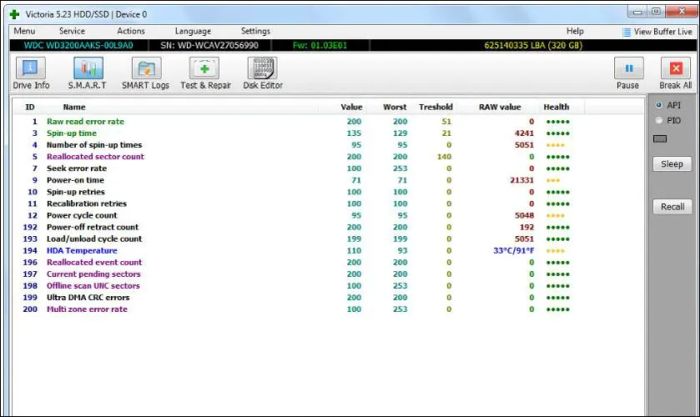Click the View Buffer Live icon
The image size is (700, 417).
pyautogui.click(x=627, y=32)
